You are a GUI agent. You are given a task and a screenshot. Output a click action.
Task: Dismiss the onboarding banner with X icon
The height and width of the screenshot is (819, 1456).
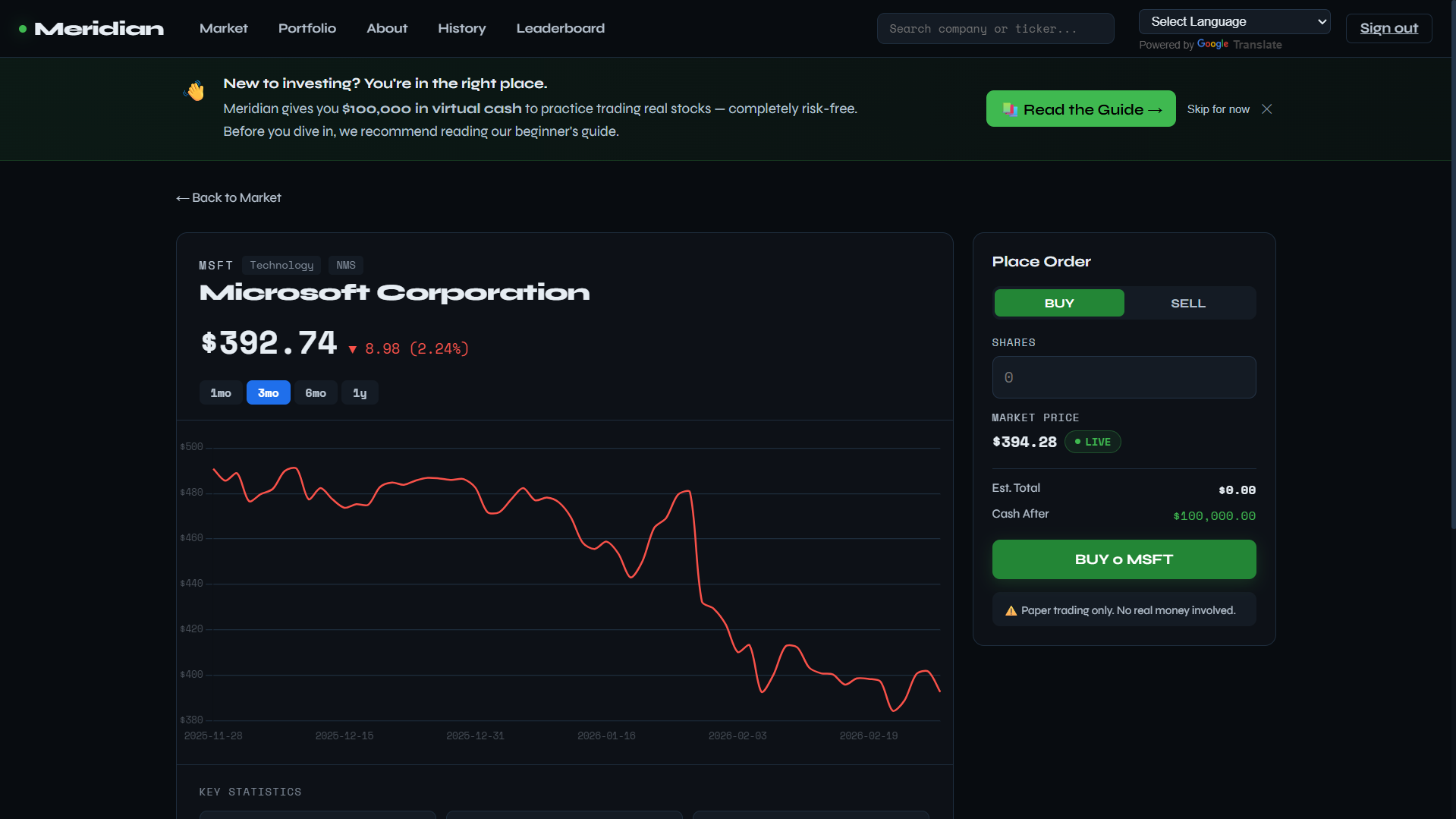click(1267, 109)
